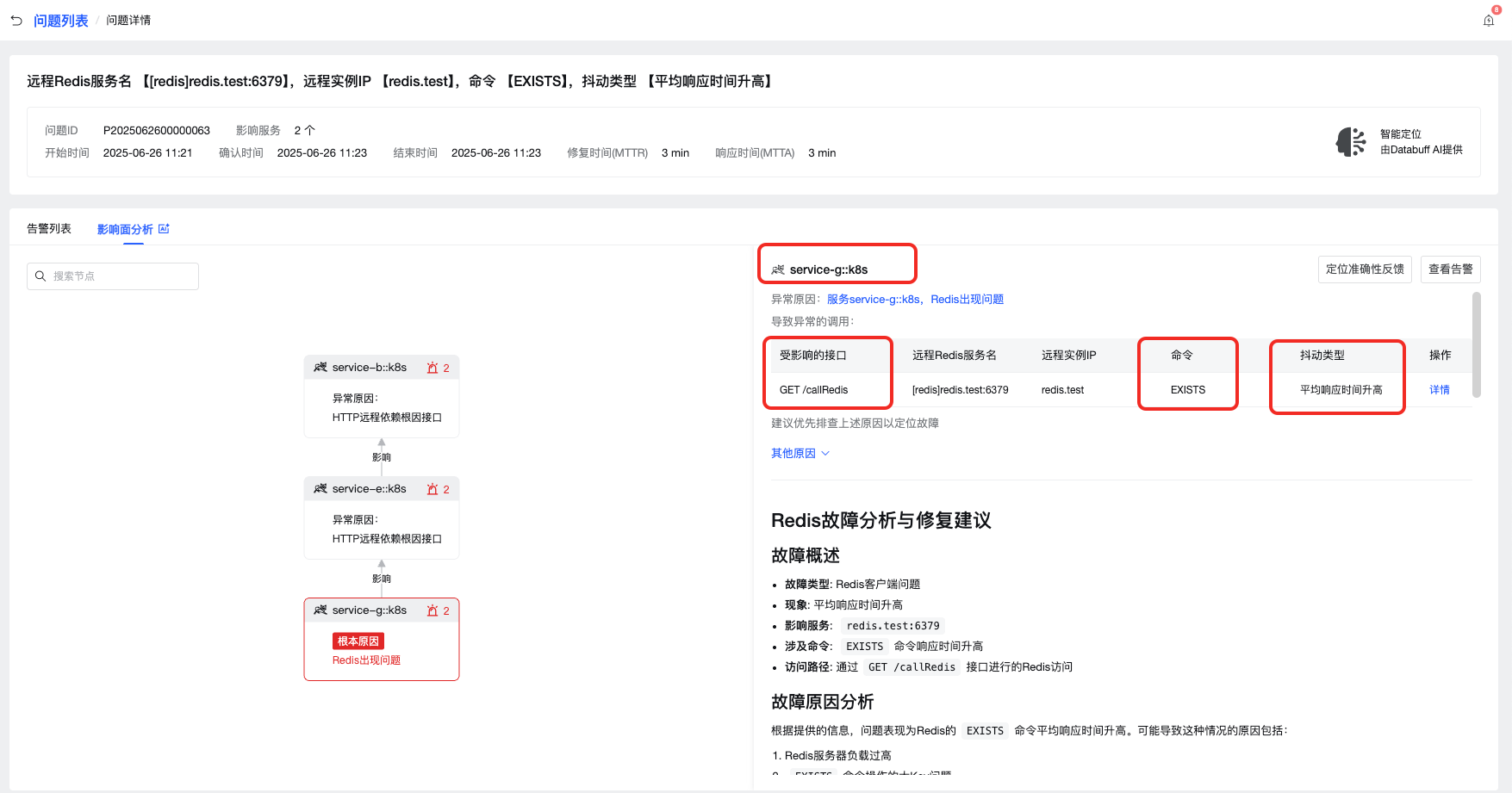Click the 故障原因分析 heading
The width and height of the screenshot is (1512, 793).
pos(823,703)
